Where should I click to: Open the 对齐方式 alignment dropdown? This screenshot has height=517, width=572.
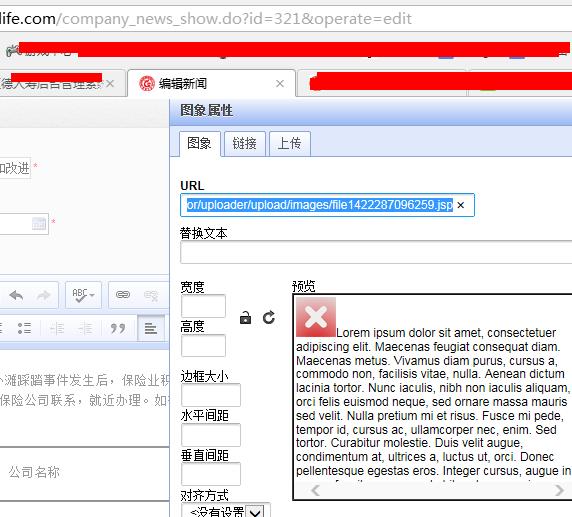point(226,511)
